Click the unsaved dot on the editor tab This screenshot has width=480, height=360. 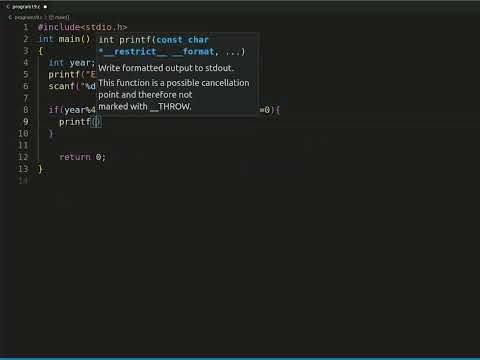pos(45,7)
